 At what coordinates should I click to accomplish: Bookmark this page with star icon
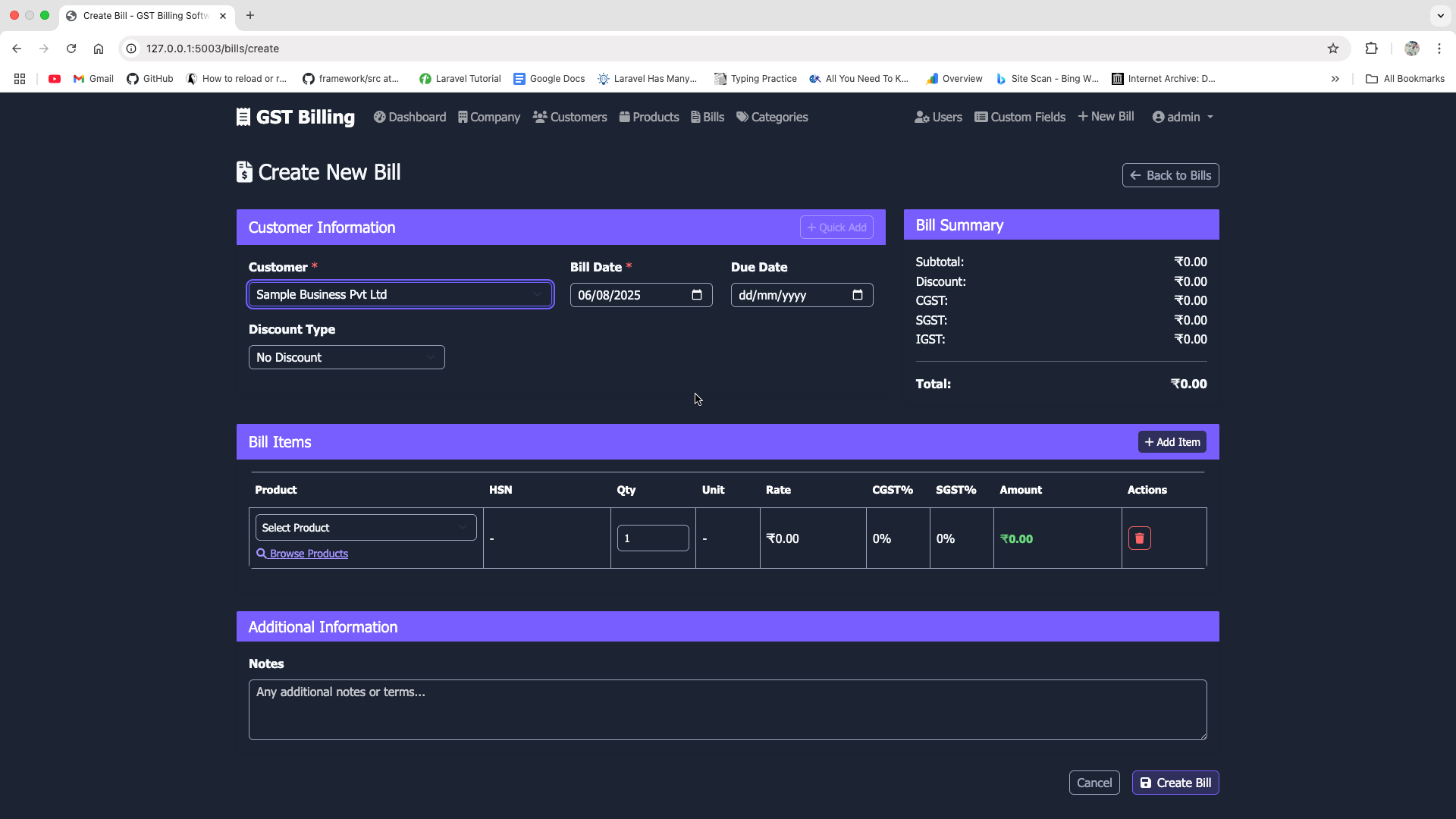[1333, 49]
